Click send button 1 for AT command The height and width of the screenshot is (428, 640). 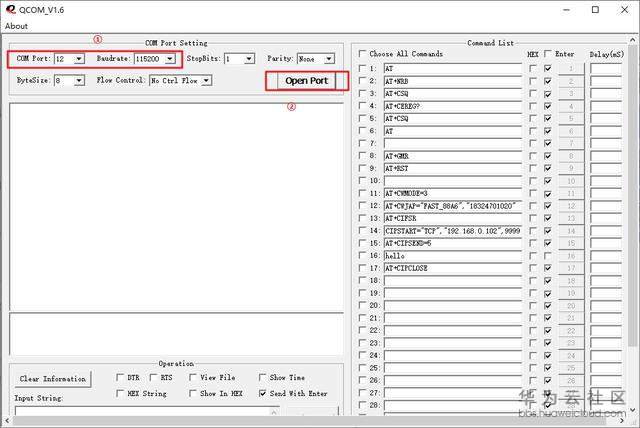571,69
